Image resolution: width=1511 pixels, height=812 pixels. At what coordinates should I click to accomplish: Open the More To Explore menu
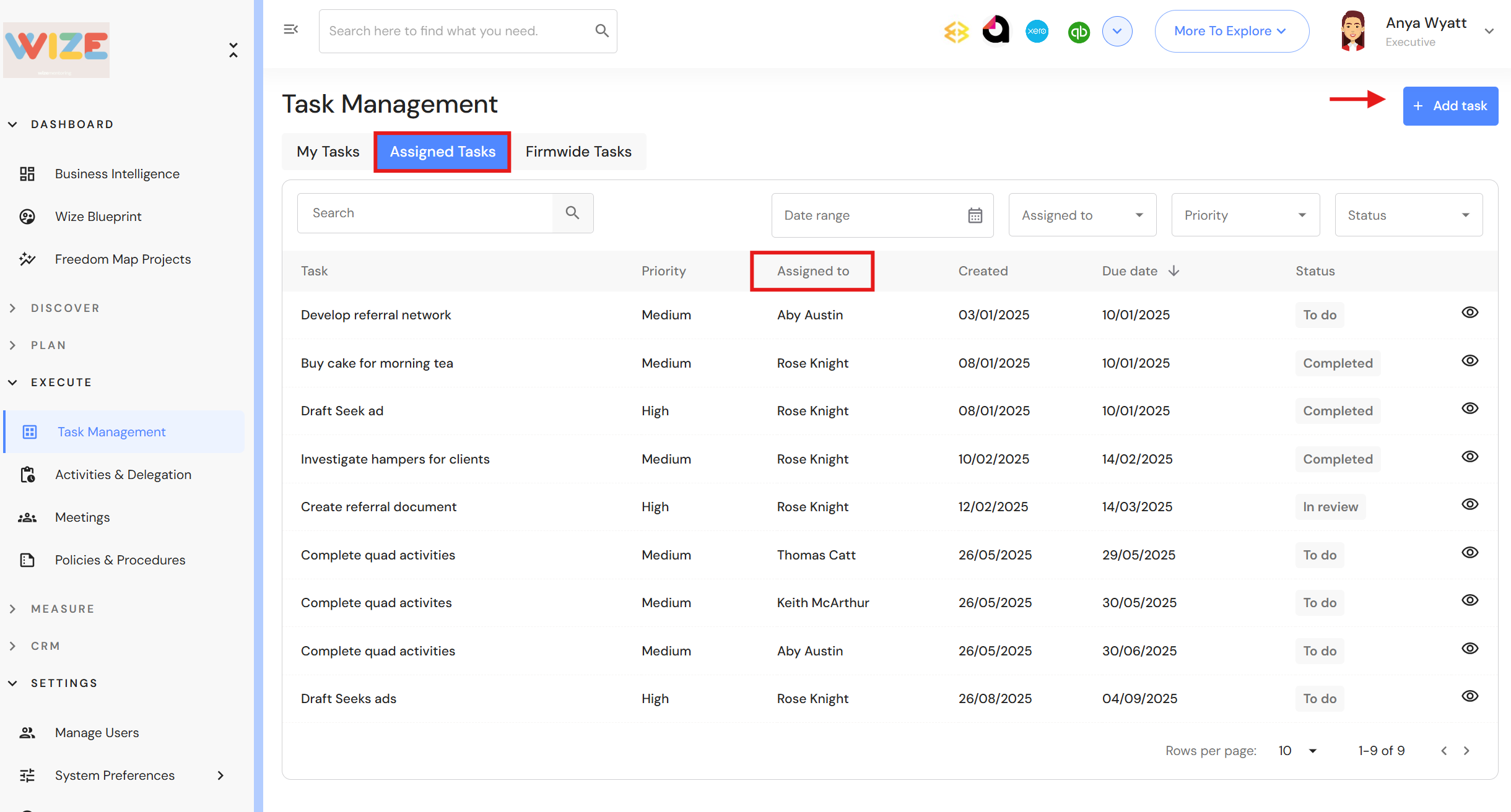coord(1231,31)
